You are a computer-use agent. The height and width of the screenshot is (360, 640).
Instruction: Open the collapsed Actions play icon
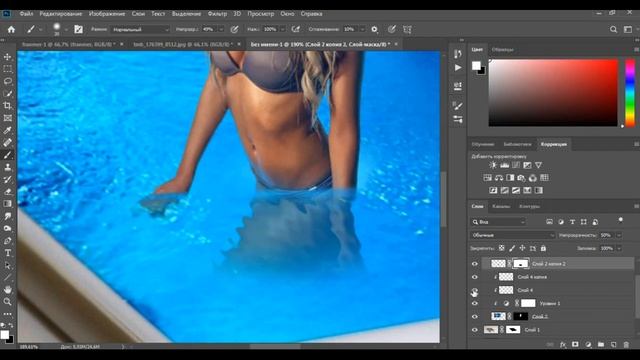coord(458,68)
